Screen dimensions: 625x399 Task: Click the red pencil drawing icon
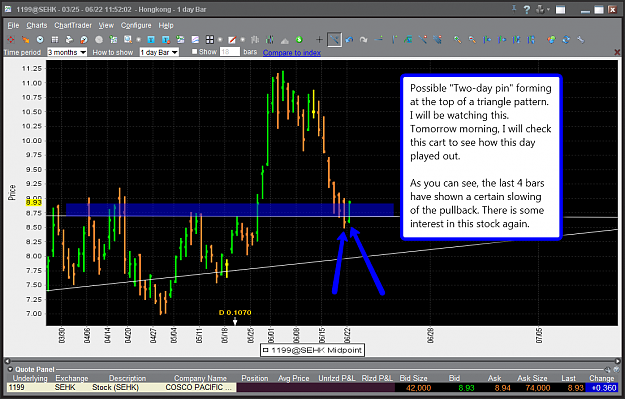232,39
